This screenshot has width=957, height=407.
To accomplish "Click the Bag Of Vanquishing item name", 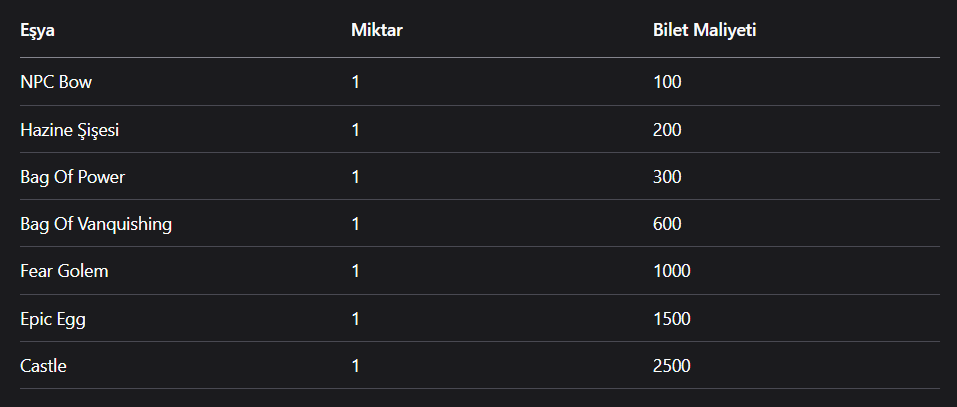I will click(96, 224).
